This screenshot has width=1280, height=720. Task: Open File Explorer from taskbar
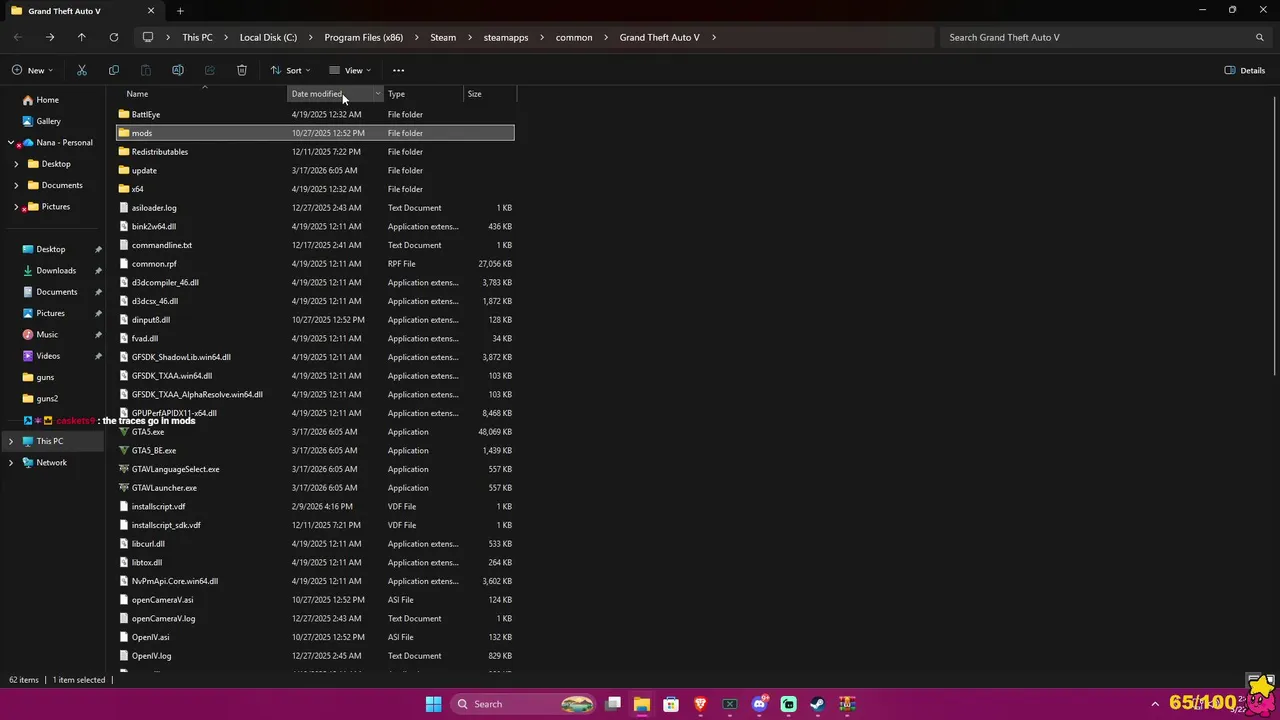pos(642,704)
